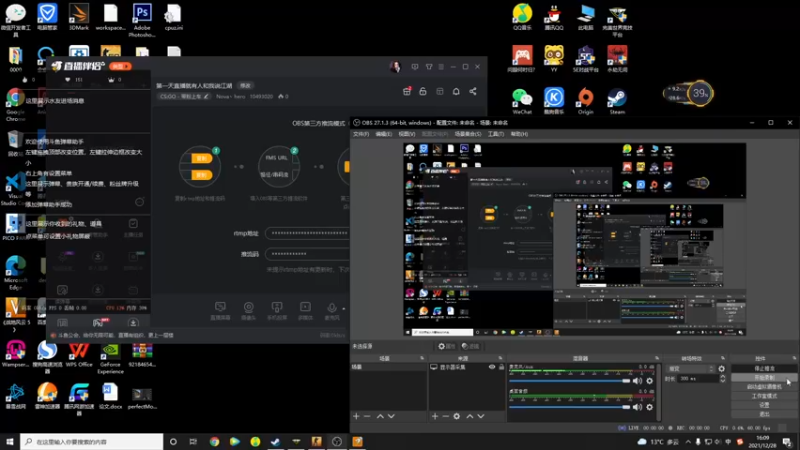
Task: Toggle 工作室模式 in OBS controls
Action: [x=764, y=396]
